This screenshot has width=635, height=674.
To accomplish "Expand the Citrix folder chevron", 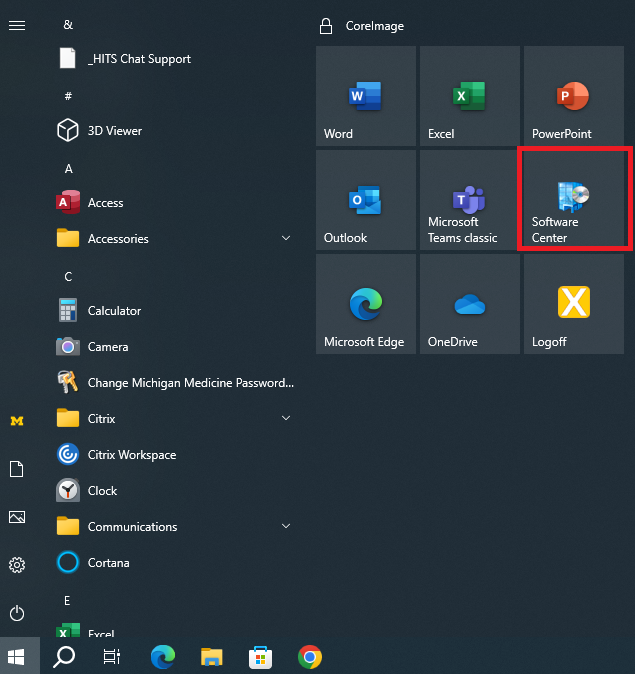I will pos(285,419).
